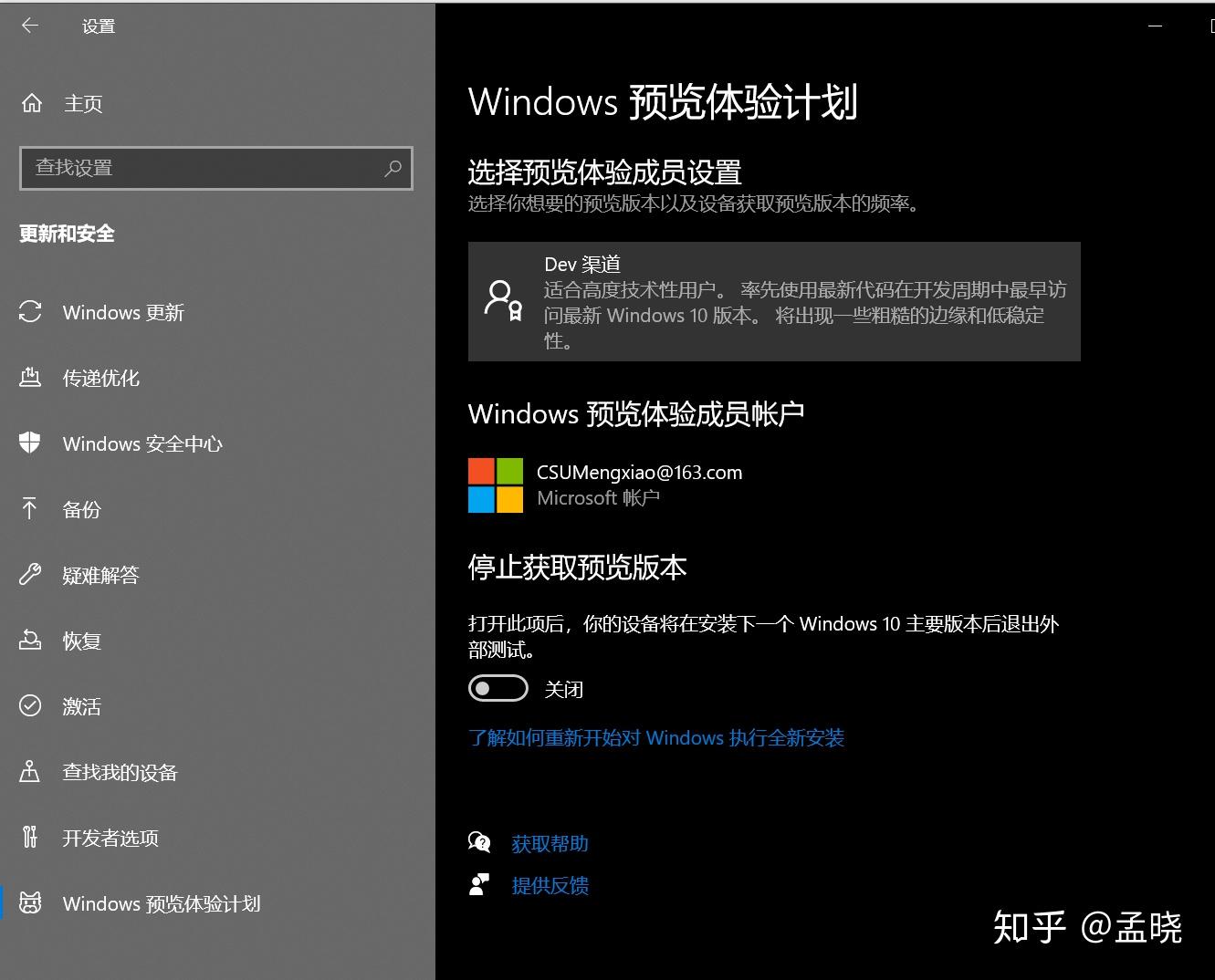This screenshot has height=980, width=1215.
Task: Go to Windows 预览体验计划 settings
Action: point(162,903)
